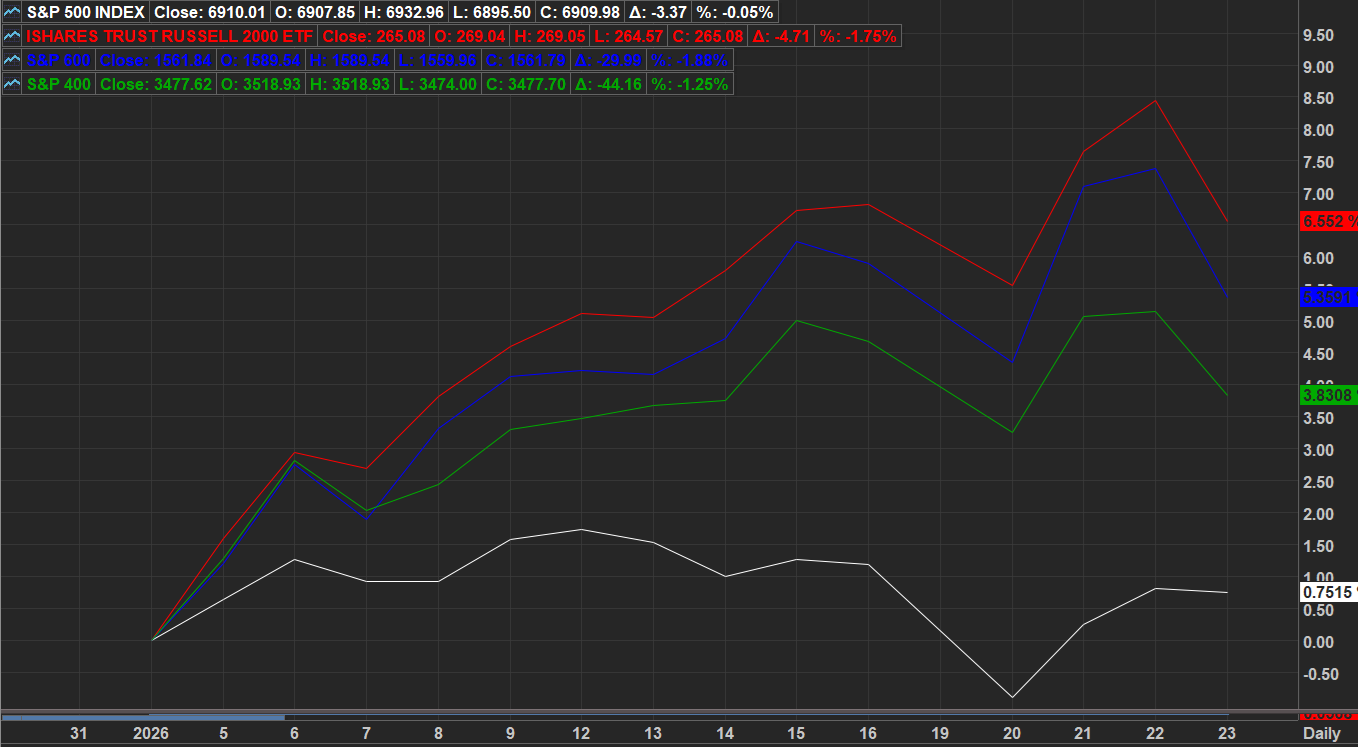The height and width of the screenshot is (747, 1358).
Task: Click the Russell 2000 ETF chart icon
Action: point(12,37)
